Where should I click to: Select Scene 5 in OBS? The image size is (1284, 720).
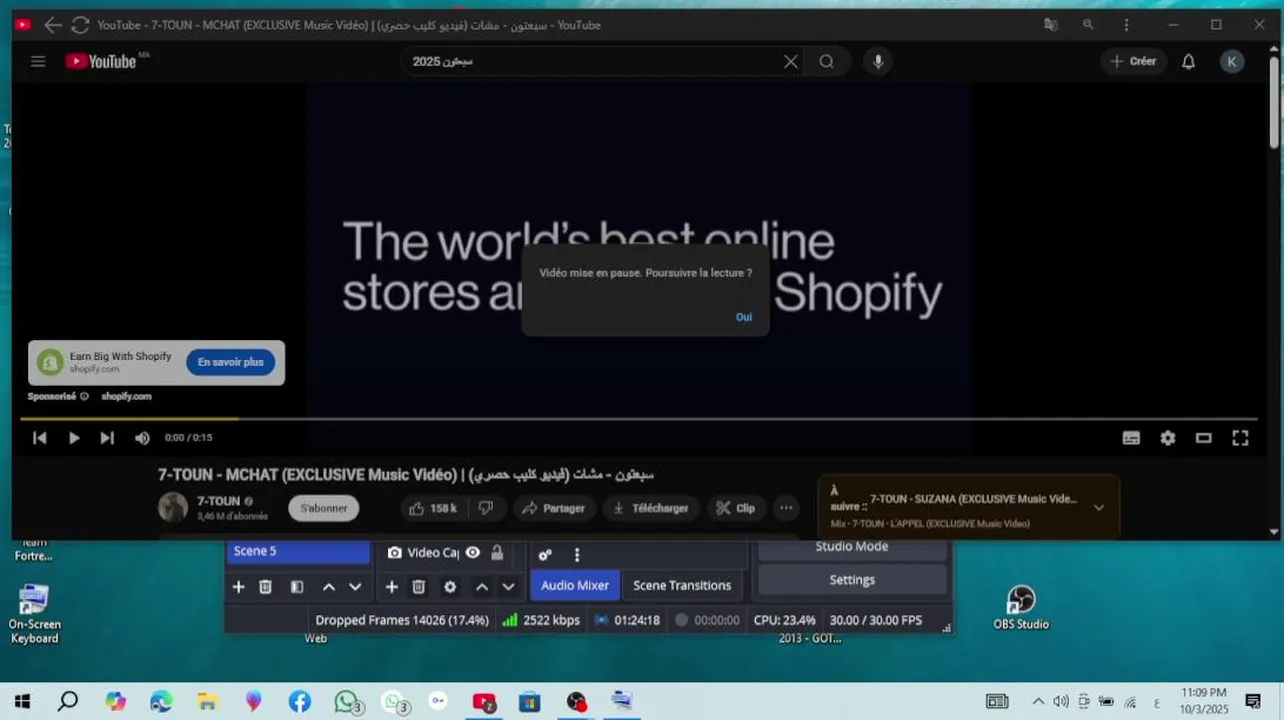point(298,551)
